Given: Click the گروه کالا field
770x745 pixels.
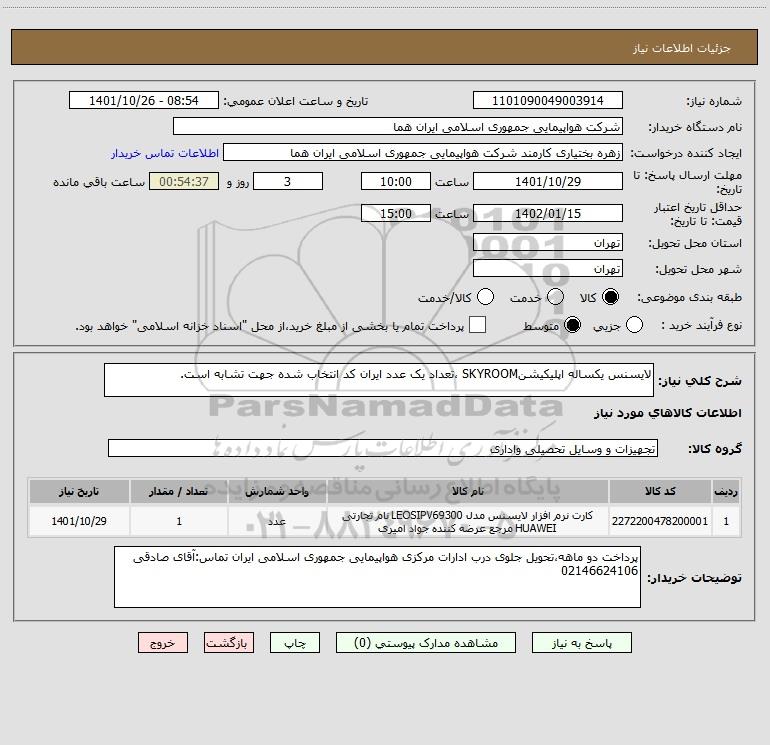Looking at the screenshot, I should pyautogui.click(x=383, y=448).
